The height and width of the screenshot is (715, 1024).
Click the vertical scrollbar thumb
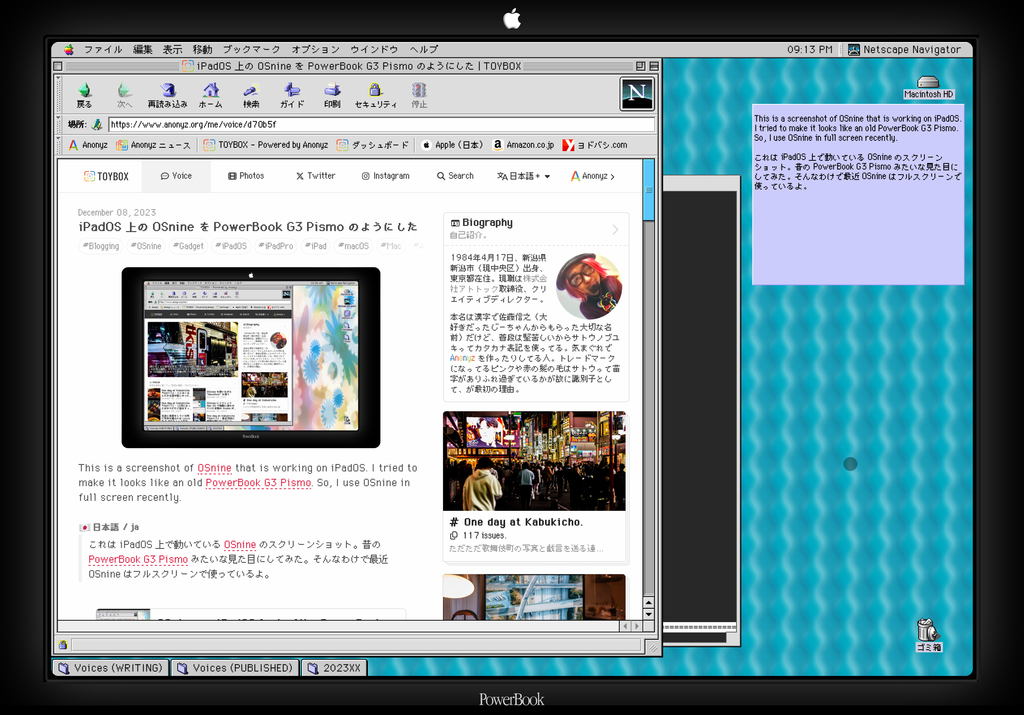click(x=648, y=190)
